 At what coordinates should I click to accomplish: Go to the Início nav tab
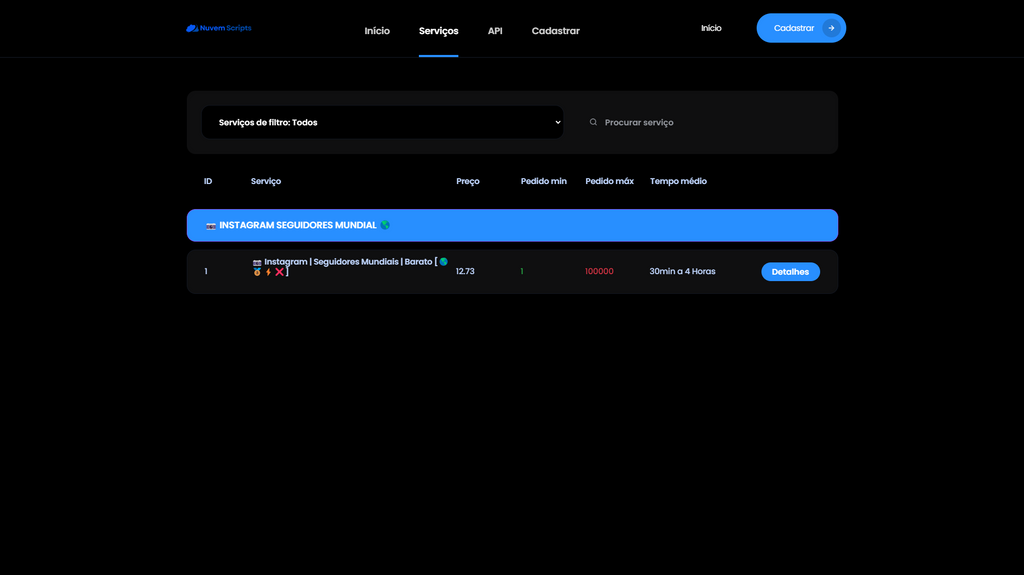click(x=377, y=31)
